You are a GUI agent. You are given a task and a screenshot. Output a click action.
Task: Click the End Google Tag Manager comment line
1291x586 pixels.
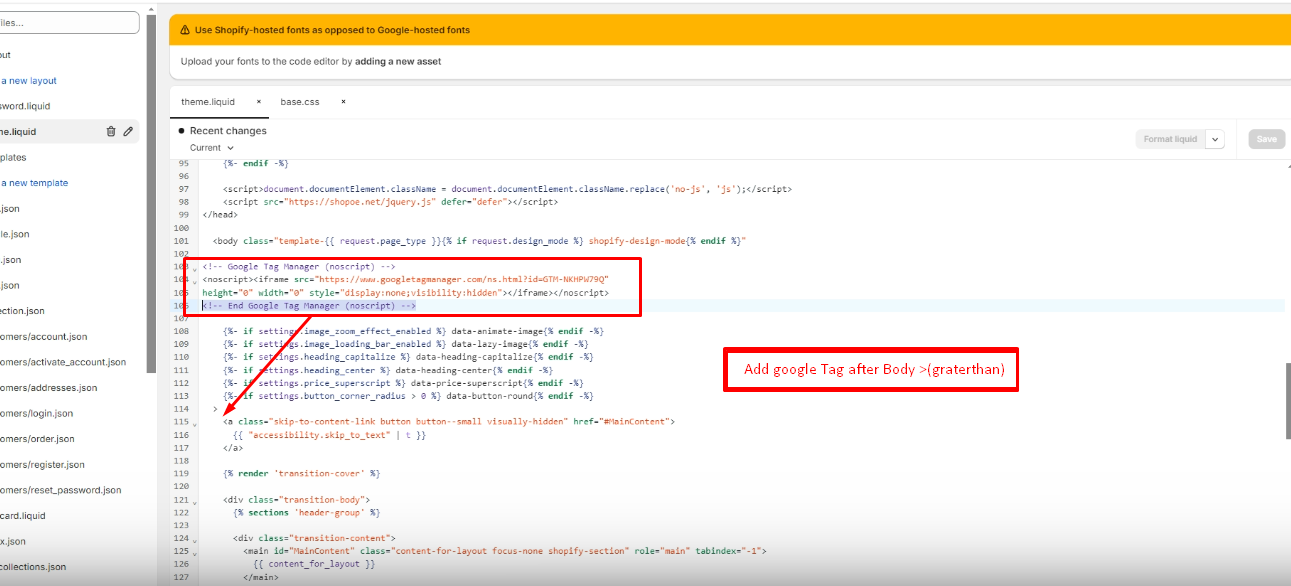click(x=309, y=305)
